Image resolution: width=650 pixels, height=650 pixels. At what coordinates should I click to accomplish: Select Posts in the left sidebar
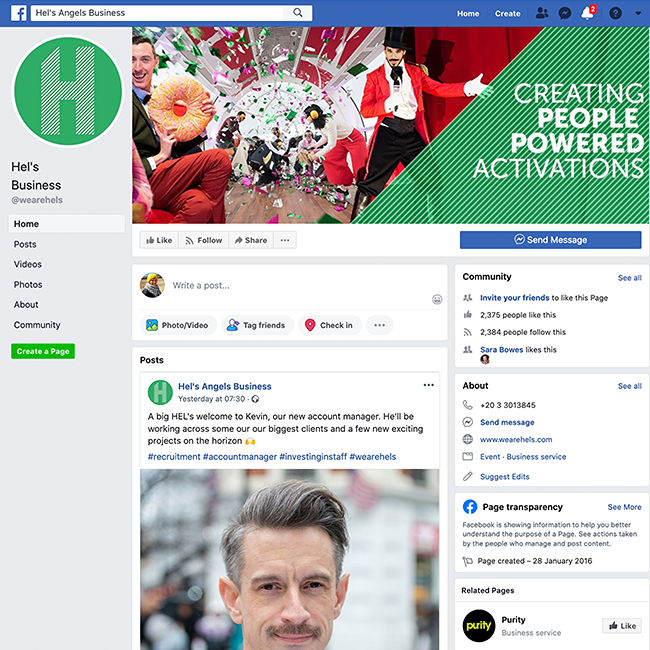point(25,245)
